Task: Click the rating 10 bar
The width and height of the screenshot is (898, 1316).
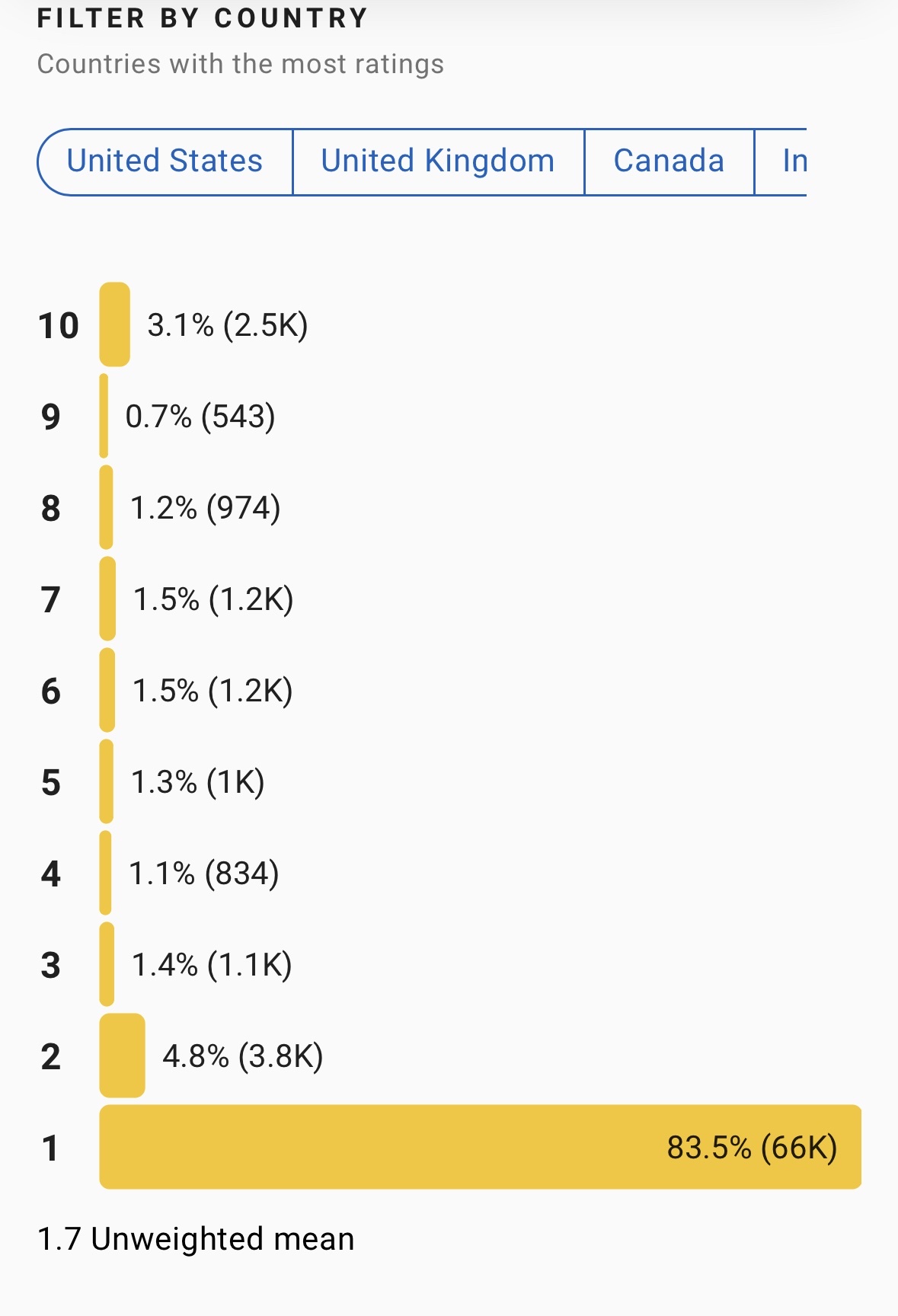Action: 114,324
